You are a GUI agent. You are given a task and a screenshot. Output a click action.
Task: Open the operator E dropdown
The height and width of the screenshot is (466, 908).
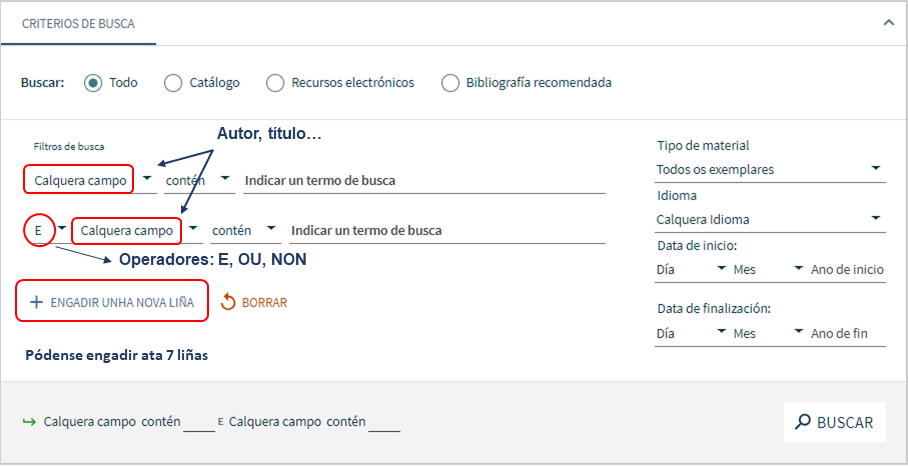click(x=46, y=230)
